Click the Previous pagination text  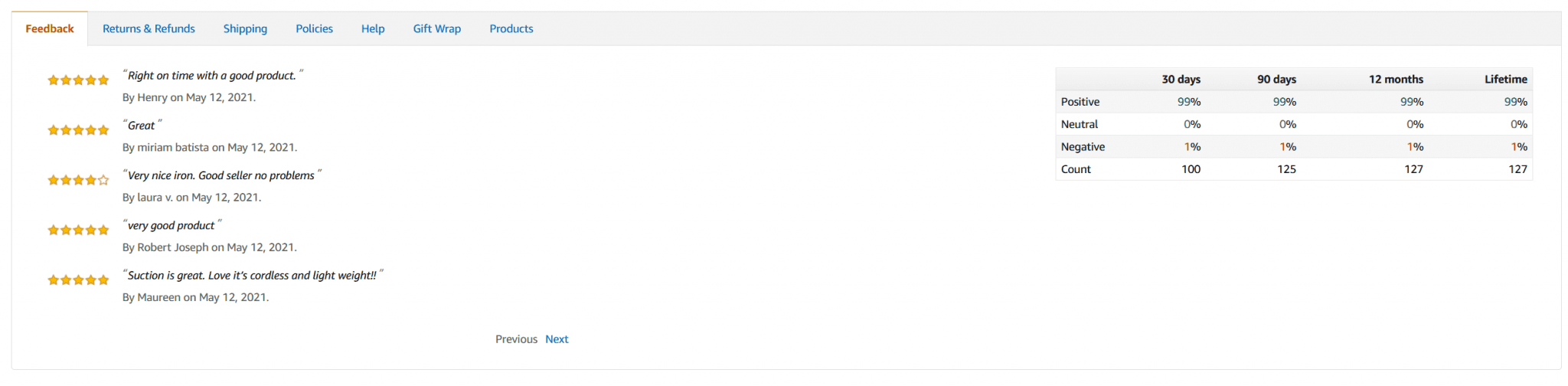point(516,339)
